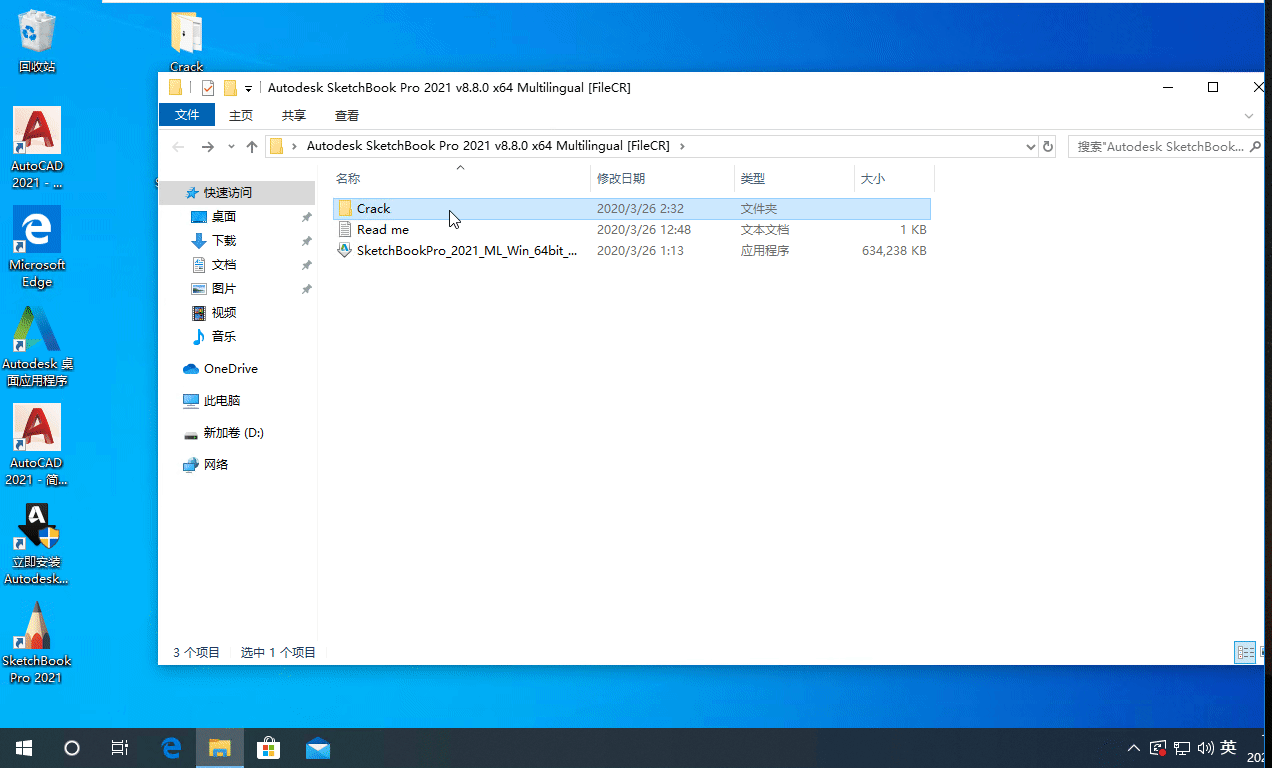
Task: Open the Windows Start menu
Action: pos(24,748)
